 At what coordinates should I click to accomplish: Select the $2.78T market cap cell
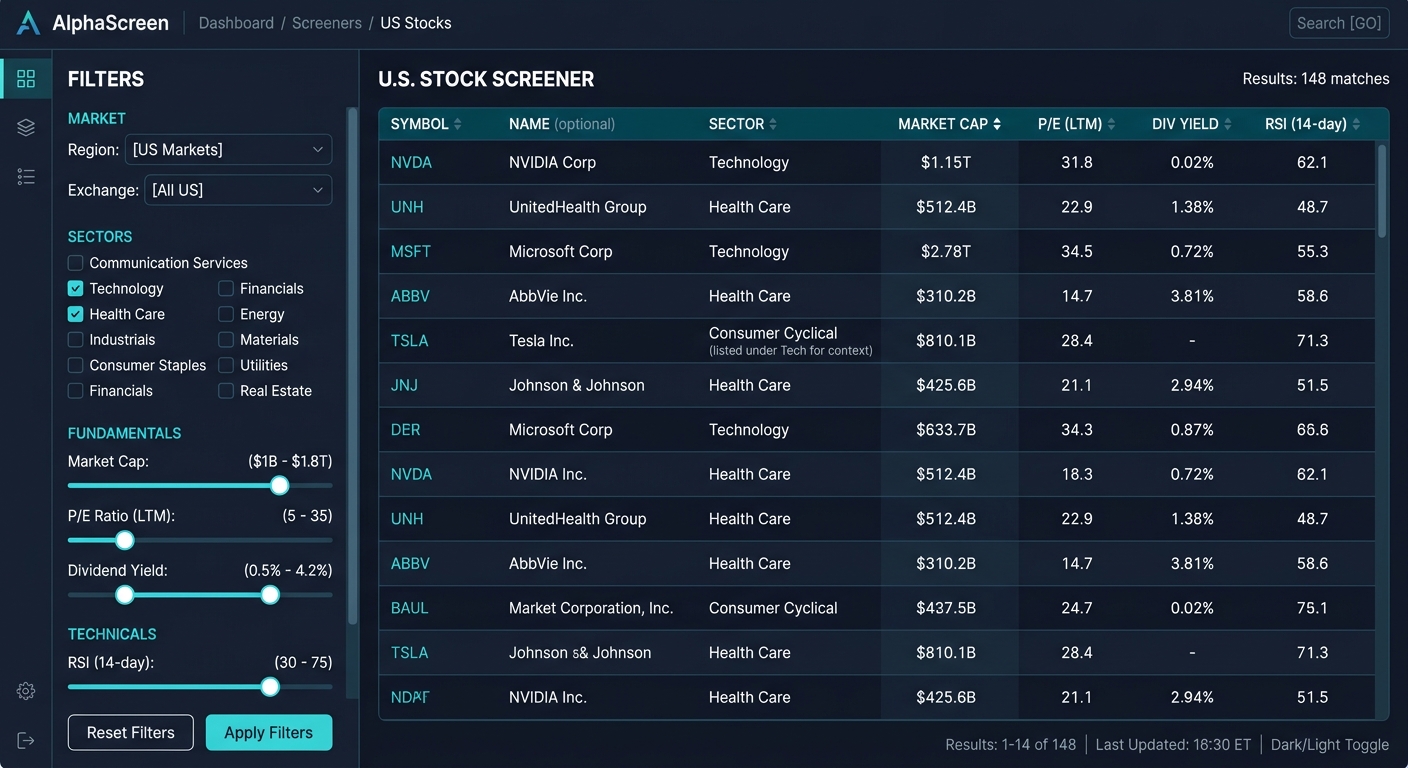tap(946, 252)
